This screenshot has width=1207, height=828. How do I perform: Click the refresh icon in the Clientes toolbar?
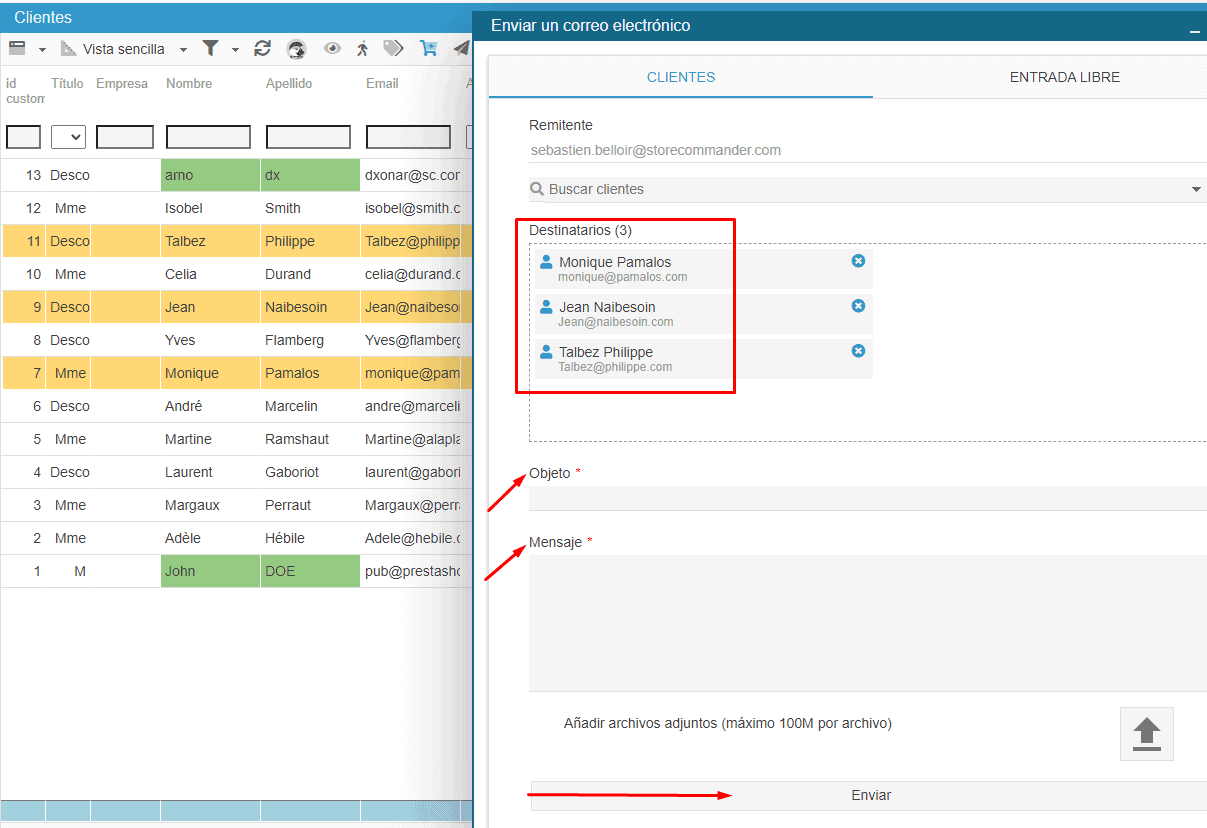(263, 48)
